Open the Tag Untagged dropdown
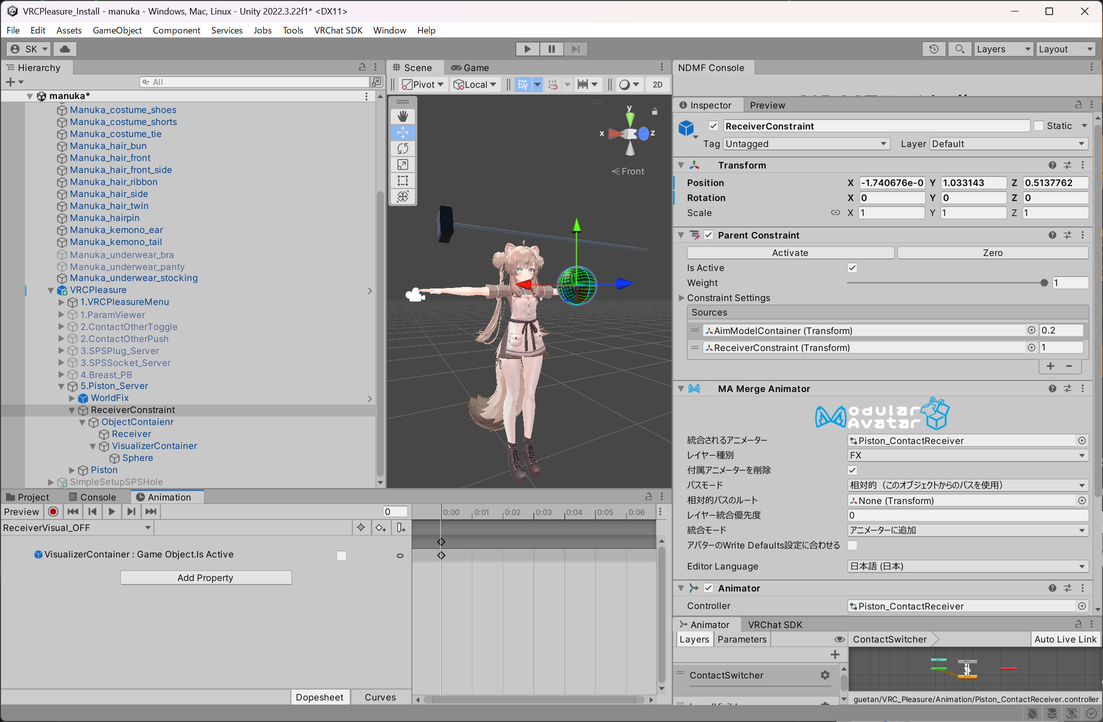This screenshot has width=1103, height=722. click(x=805, y=144)
